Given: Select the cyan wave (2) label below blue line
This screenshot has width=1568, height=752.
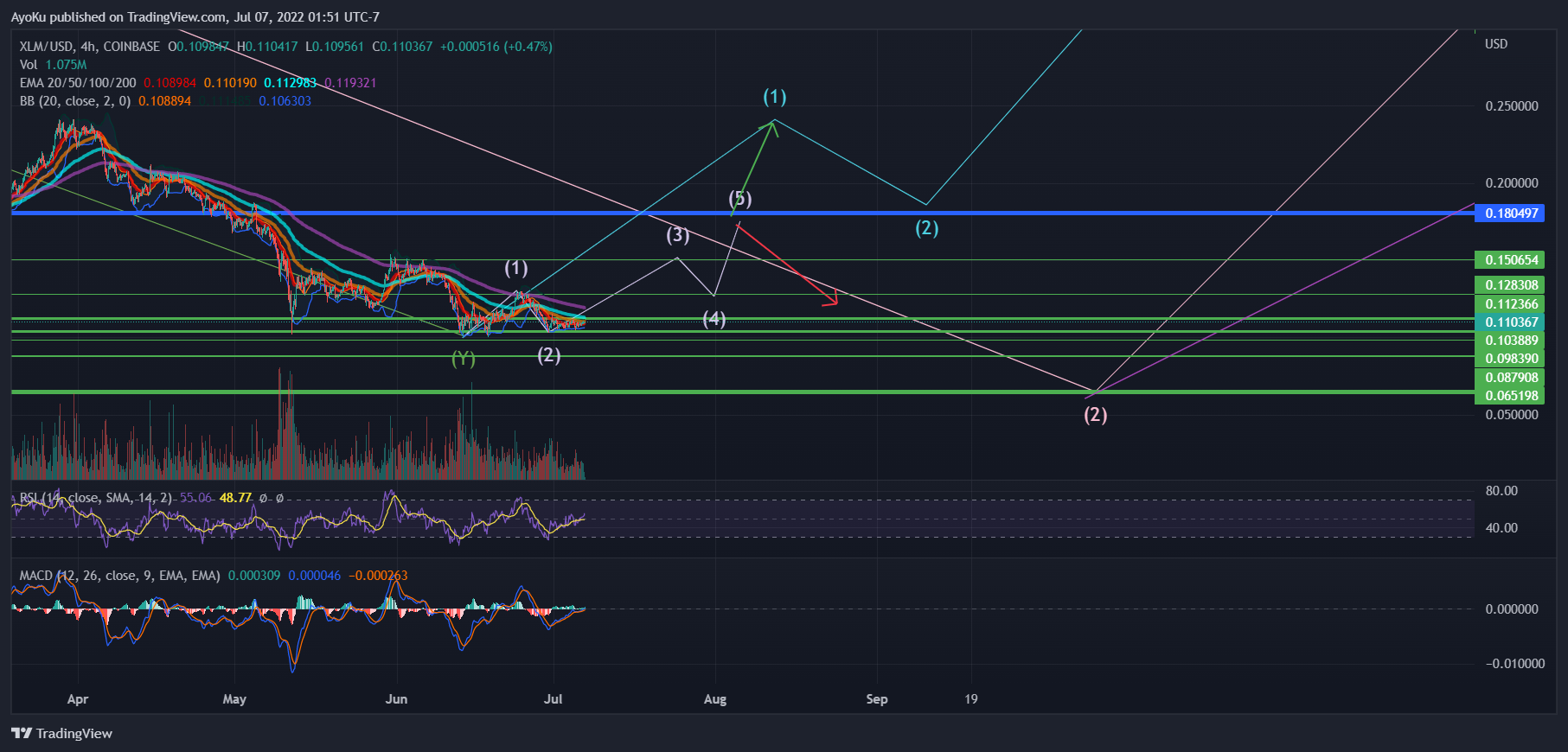Looking at the screenshot, I should click(927, 228).
